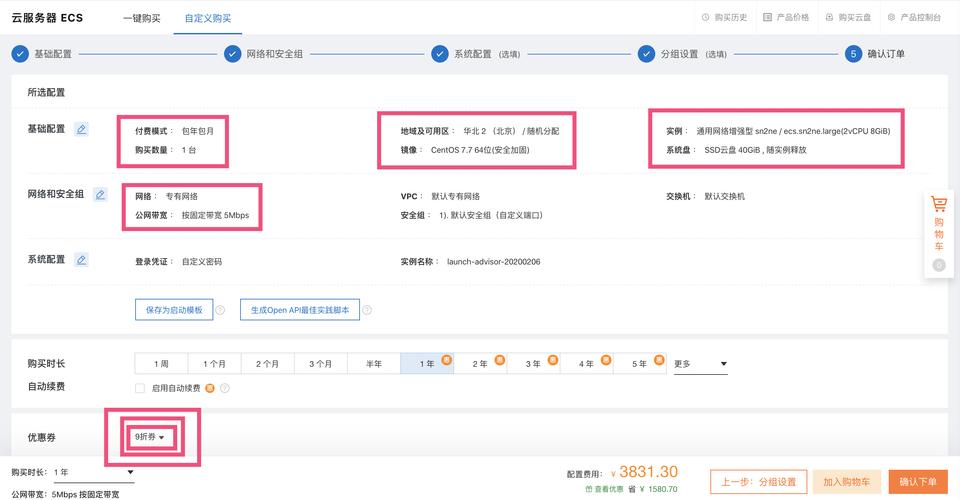Click the 基础配置 step checkmark circle

(x=20, y=54)
